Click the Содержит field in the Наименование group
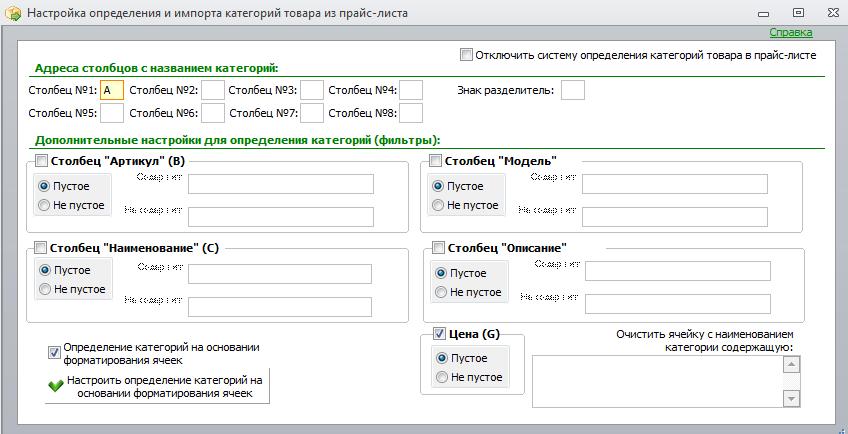The width and height of the screenshot is (848, 434). [x=280, y=274]
